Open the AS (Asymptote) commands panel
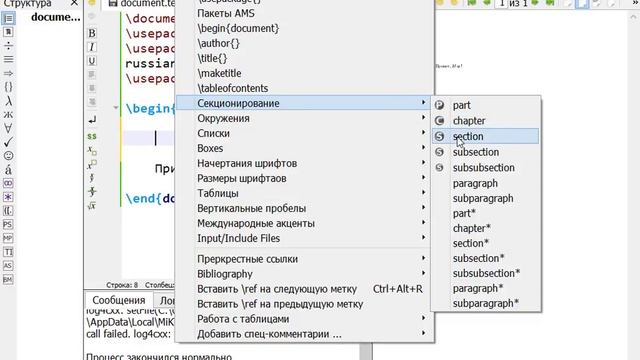 click(x=8, y=266)
